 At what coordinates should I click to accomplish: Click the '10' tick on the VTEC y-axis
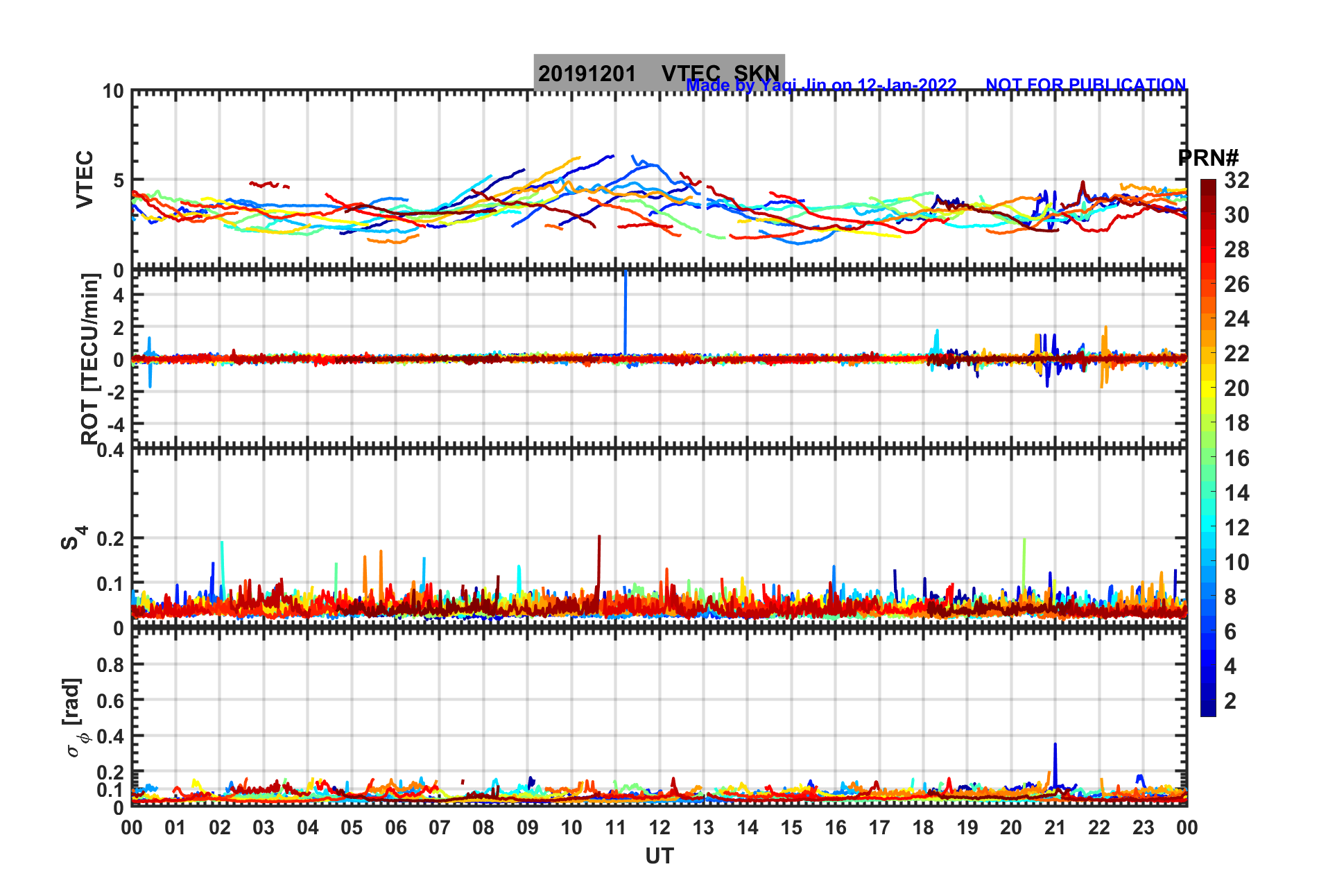tap(114, 92)
